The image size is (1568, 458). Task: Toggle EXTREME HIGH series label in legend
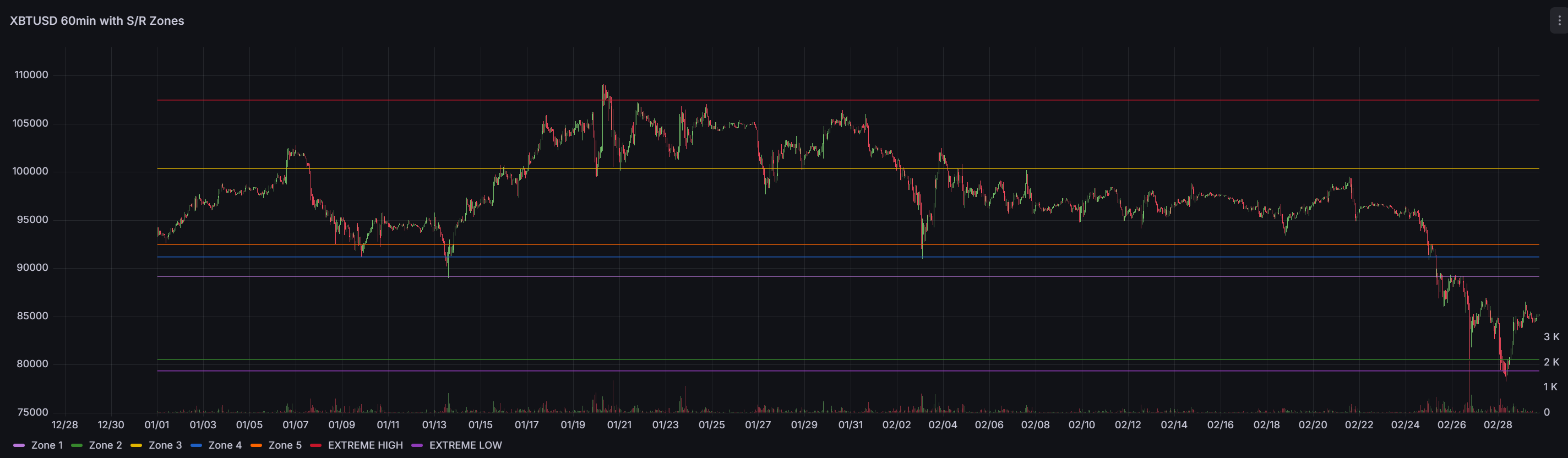(x=365, y=445)
